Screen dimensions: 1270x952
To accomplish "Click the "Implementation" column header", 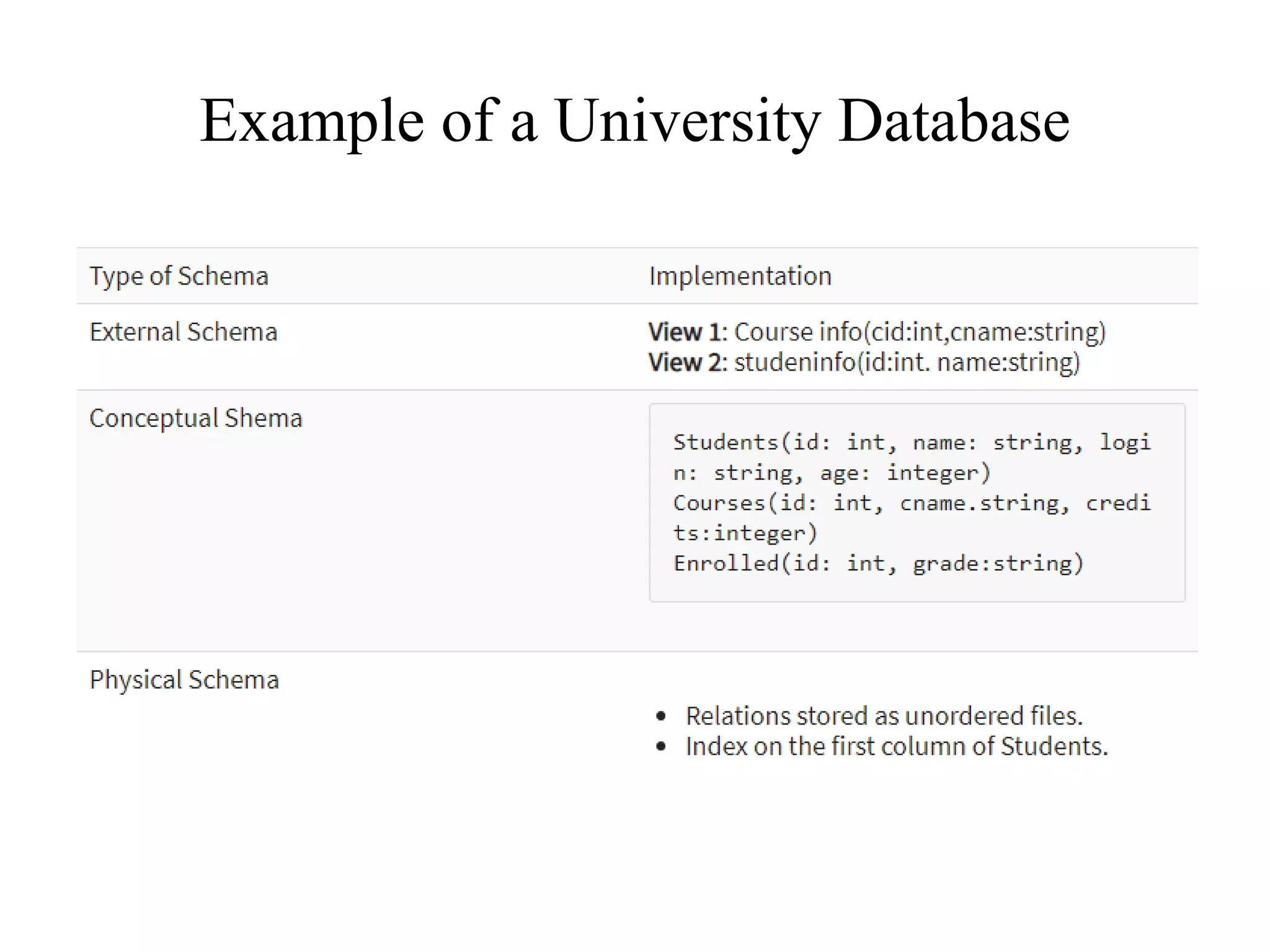I will click(x=740, y=276).
